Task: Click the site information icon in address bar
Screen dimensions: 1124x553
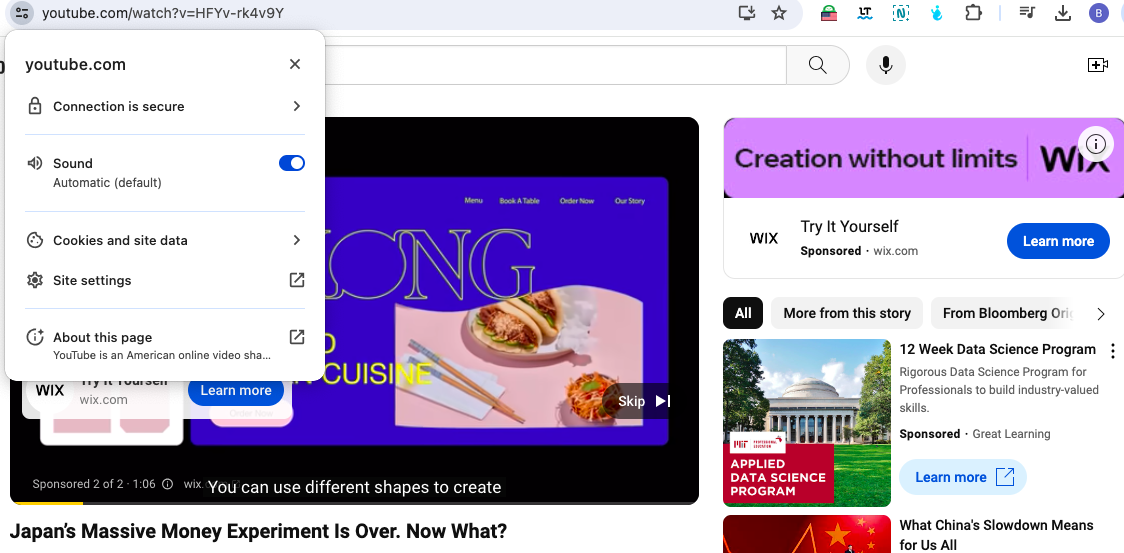Action: [x=22, y=13]
